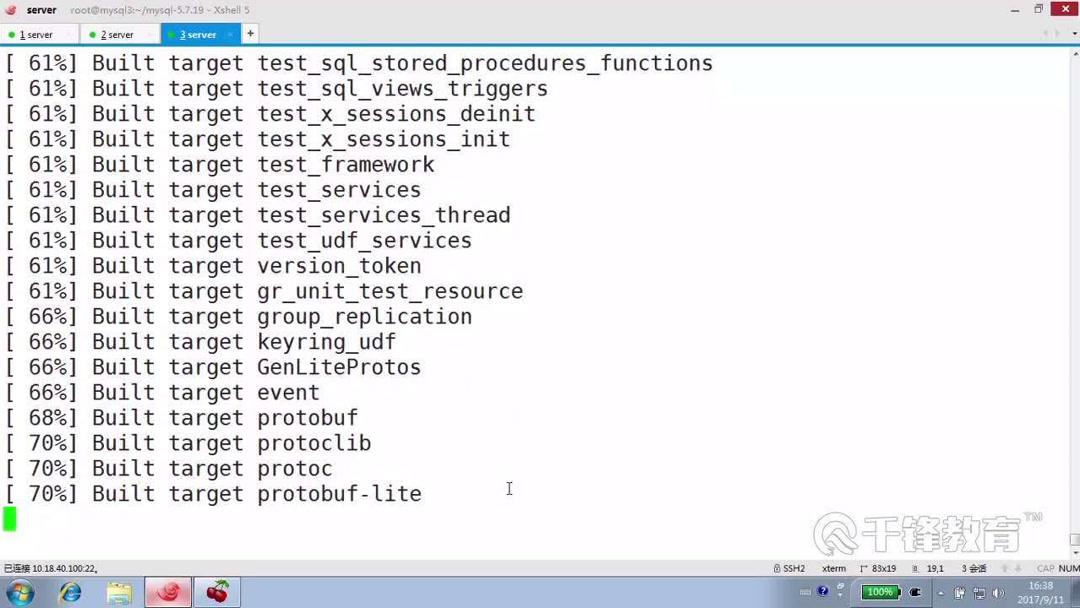Launch Internet Explorer from the taskbar
The image size is (1080, 608).
[x=70, y=592]
